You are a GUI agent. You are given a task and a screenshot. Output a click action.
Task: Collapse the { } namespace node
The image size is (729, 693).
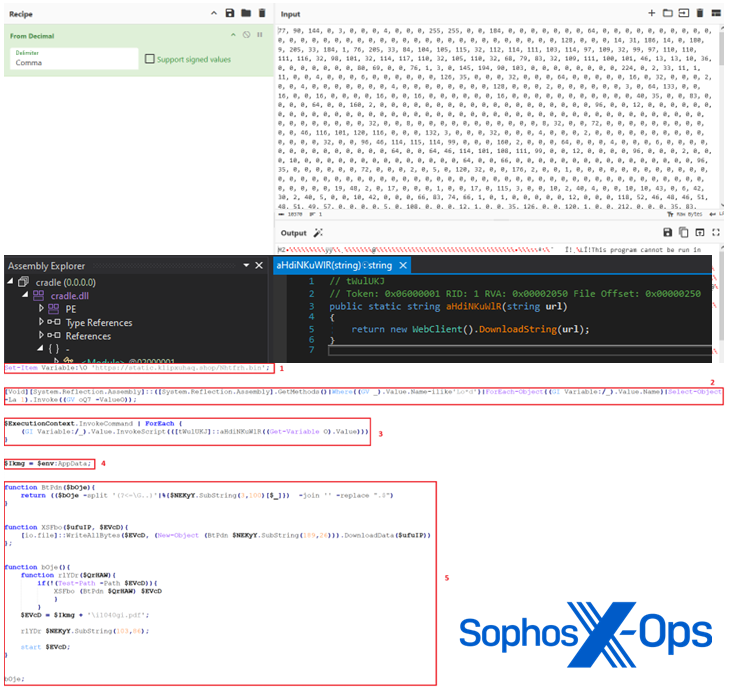tap(40, 348)
